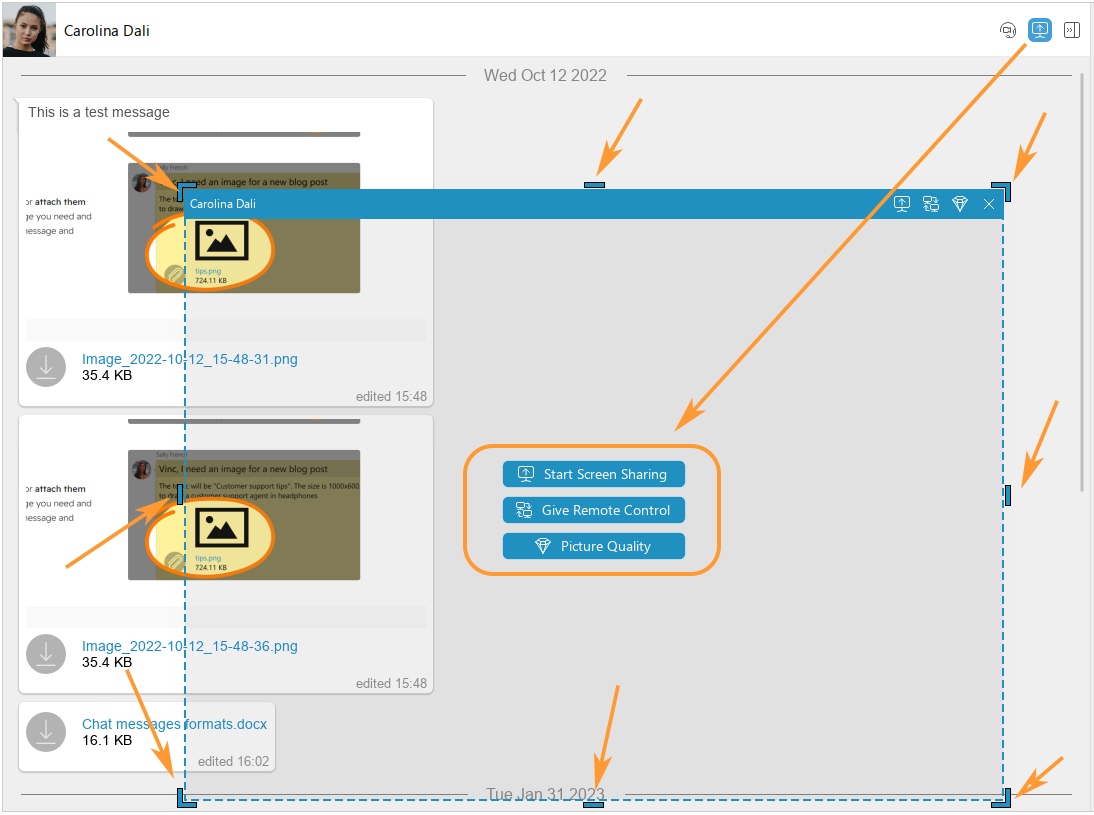Open the Image_2022-10-12_15-48-31.png file link
This screenshot has height=815, width=1094.
click(x=189, y=359)
